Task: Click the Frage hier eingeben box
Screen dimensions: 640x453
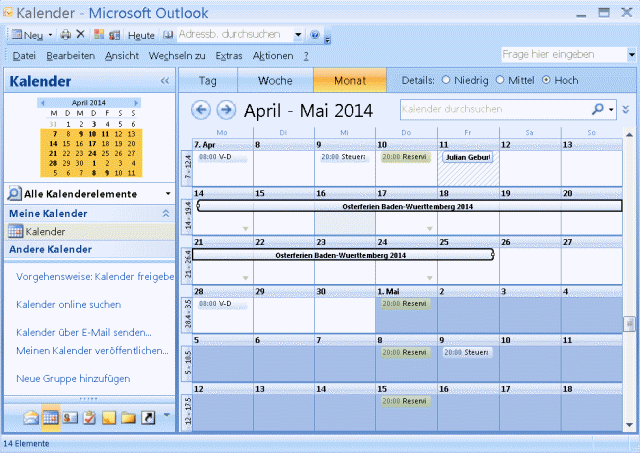Action: point(564,54)
